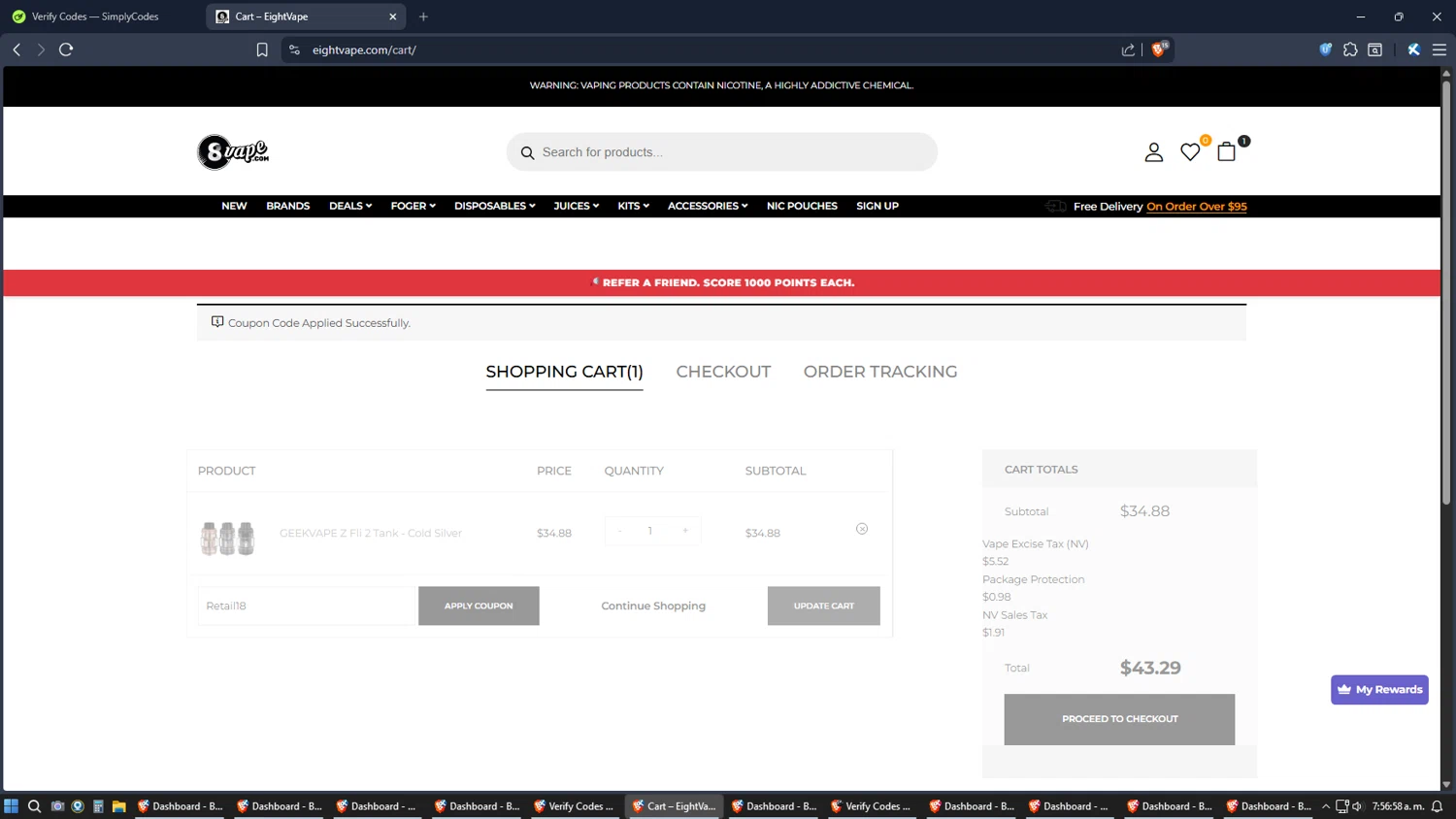This screenshot has height=819, width=1456.
Task: Expand the KITS dropdown menu
Action: (x=633, y=206)
